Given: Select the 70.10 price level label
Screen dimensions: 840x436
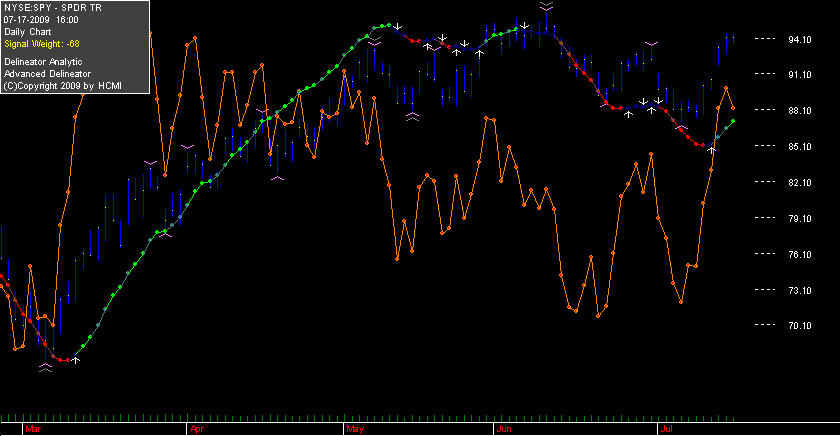Looking at the screenshot, I should coord(799,325).
